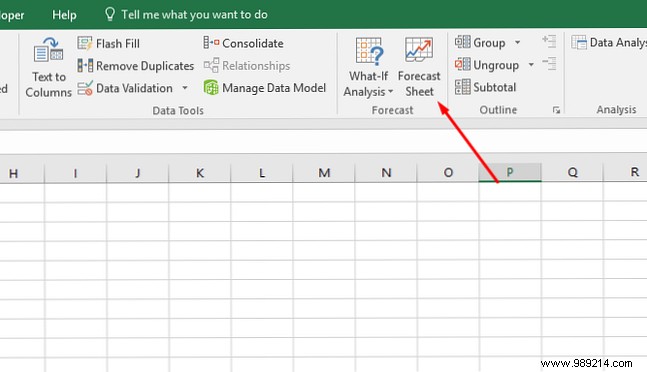This screenshot has height=372, width=647.
Task: Click the lightbulb Tell Me icon
Action: [110, 14]
